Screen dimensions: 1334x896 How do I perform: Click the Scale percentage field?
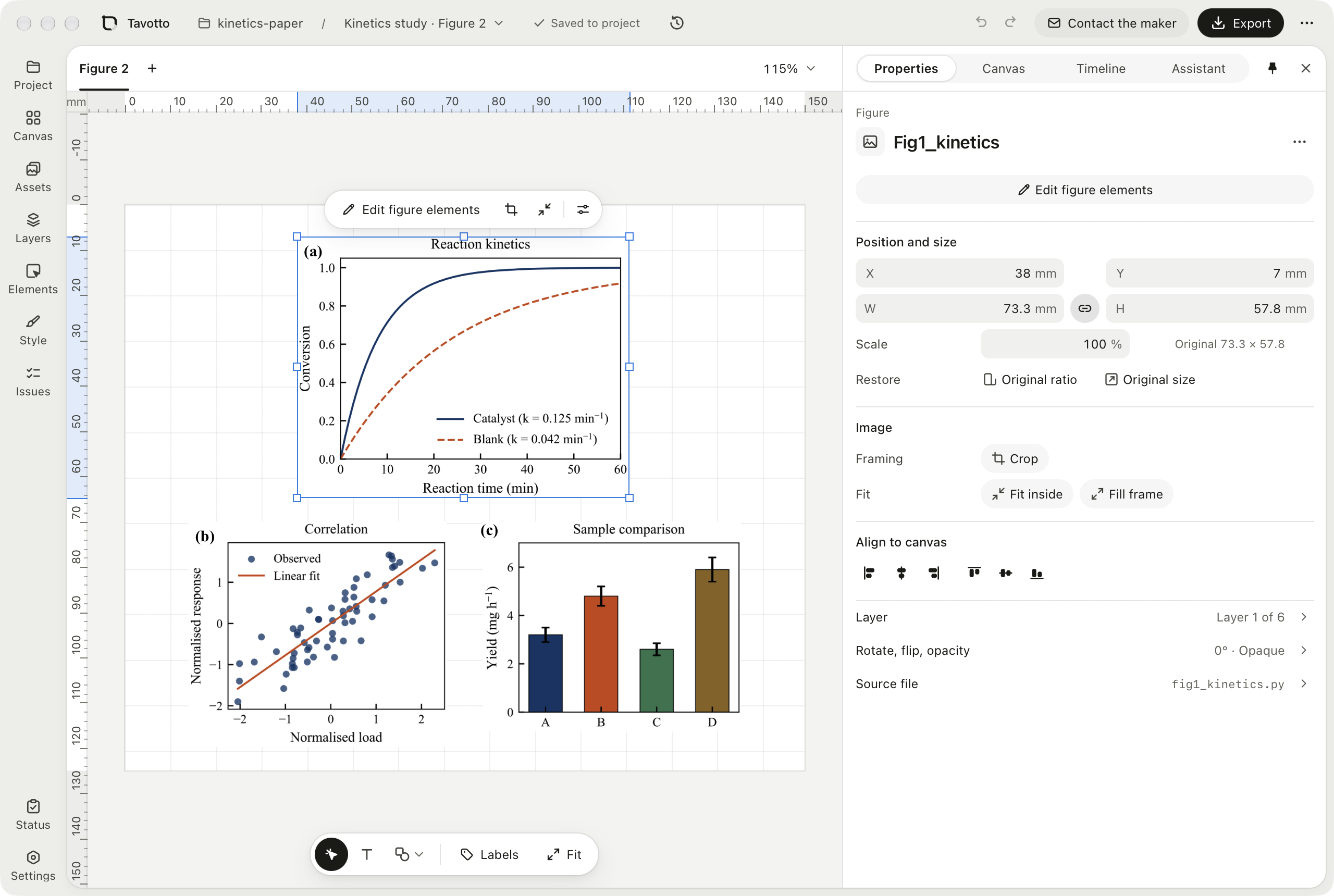click(x=1055, y=344)
